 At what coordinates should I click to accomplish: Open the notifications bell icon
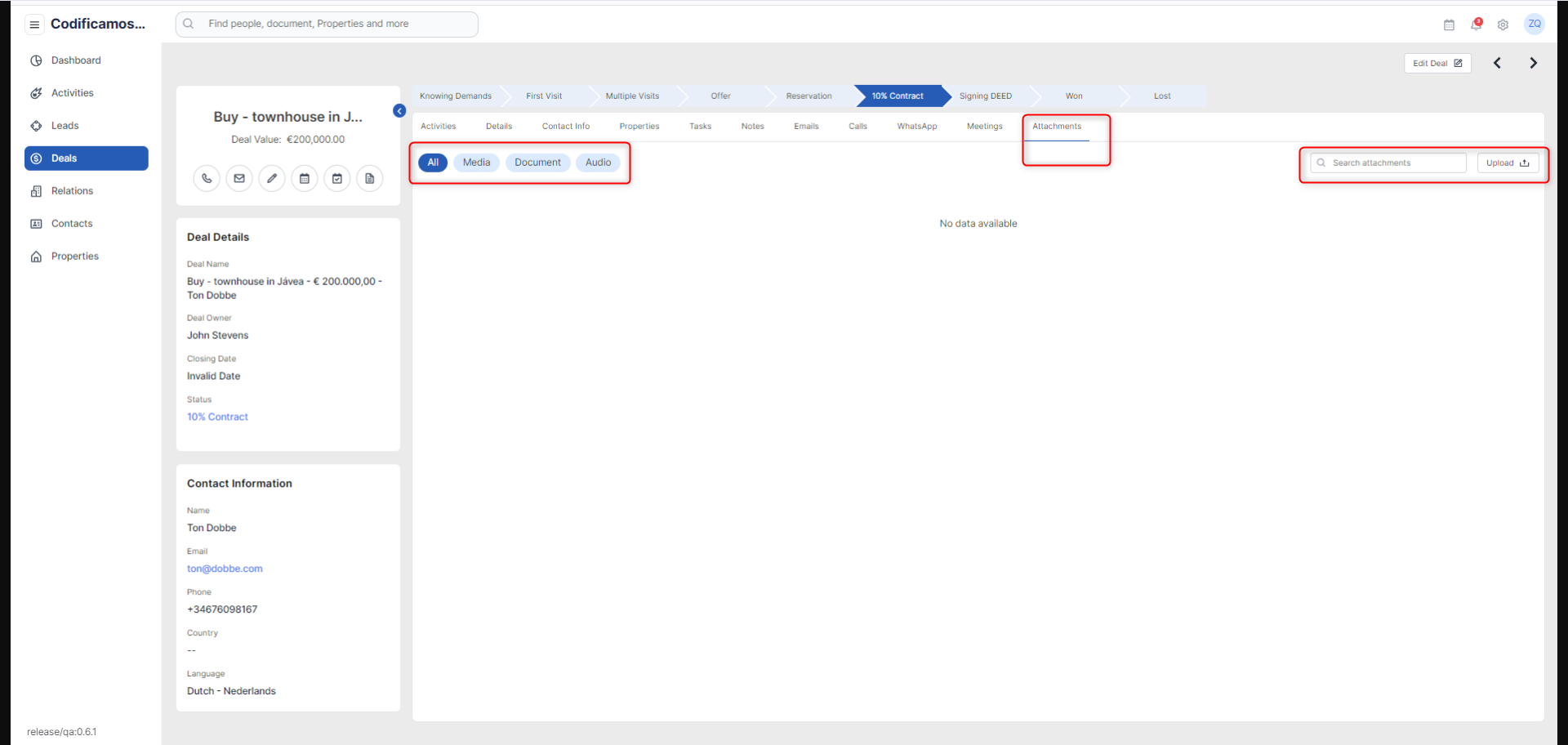[1476, 25]
